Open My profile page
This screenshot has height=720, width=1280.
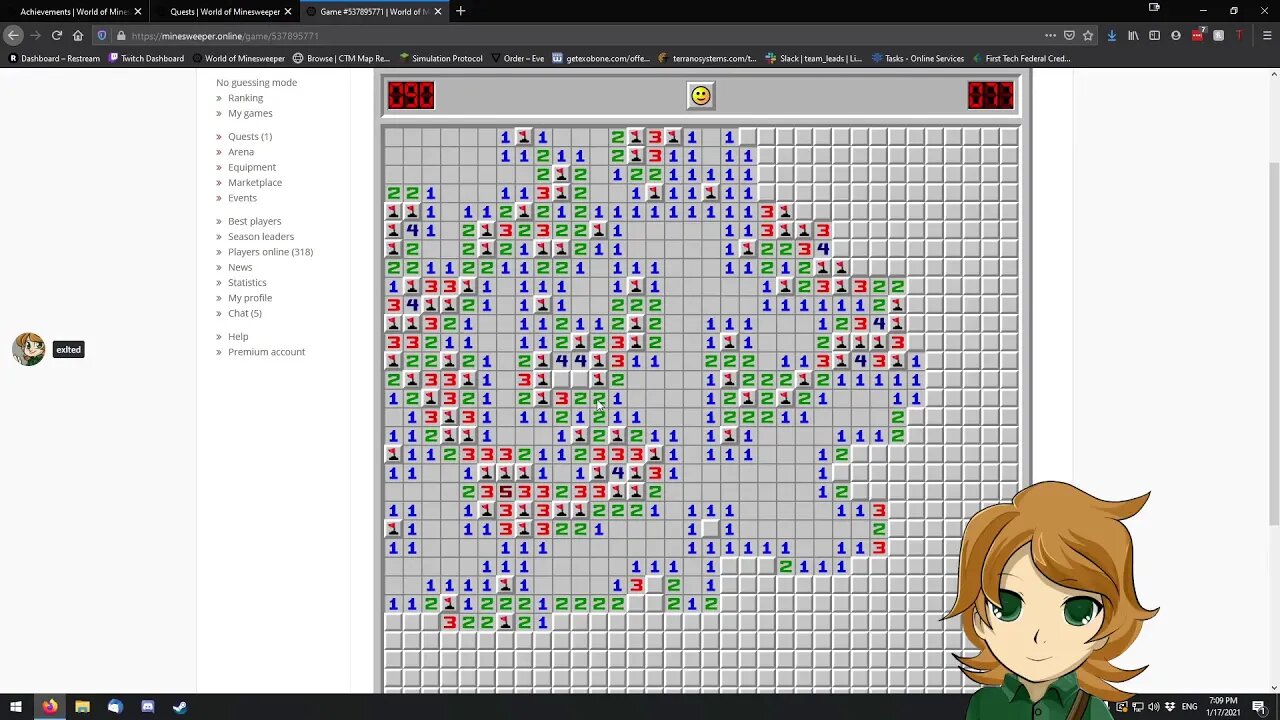point(250,298)
